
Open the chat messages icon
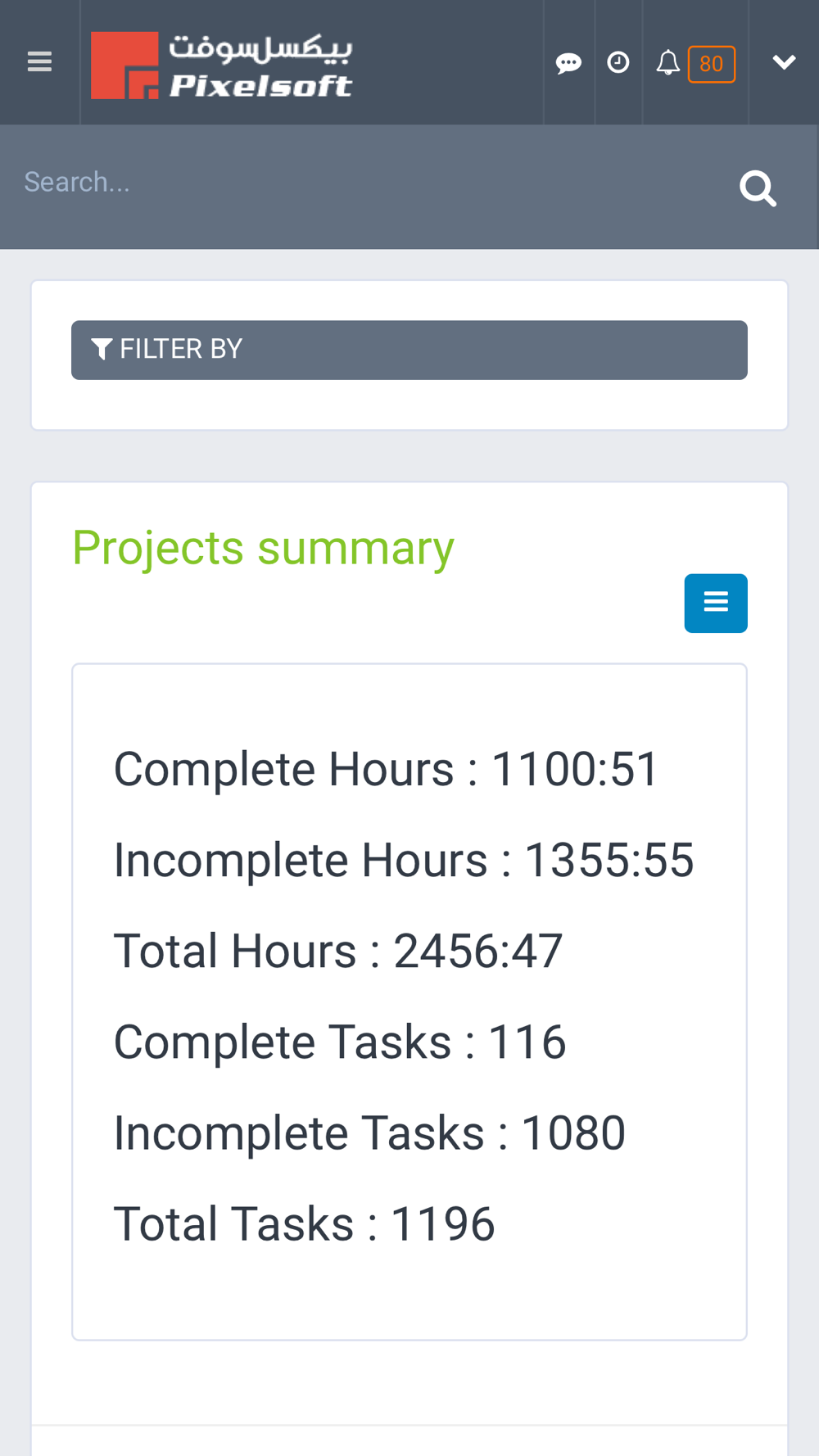pyautogui.click(x=568, y=63)
